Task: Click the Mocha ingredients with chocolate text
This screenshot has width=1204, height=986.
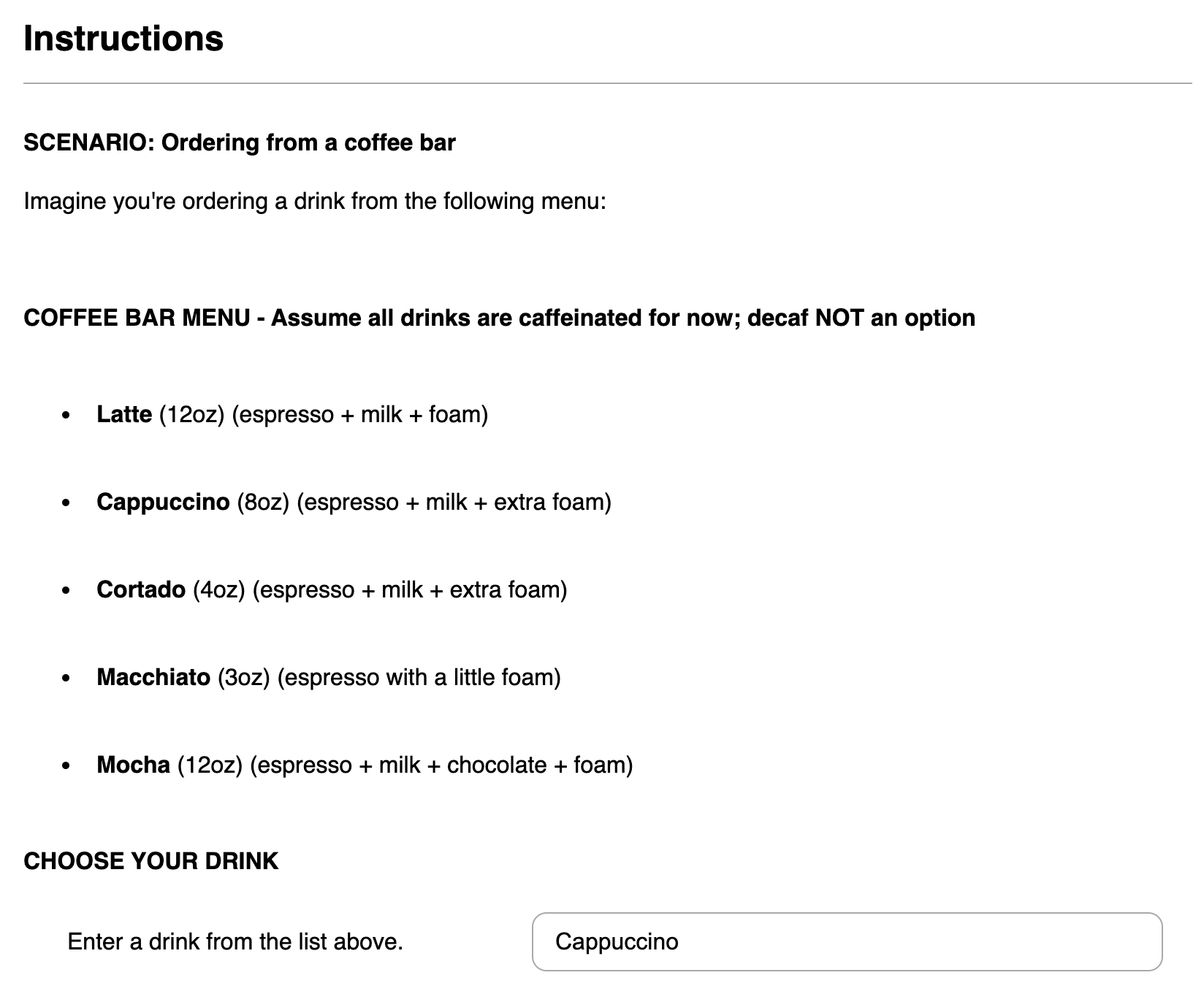Action: pos(441,765)
